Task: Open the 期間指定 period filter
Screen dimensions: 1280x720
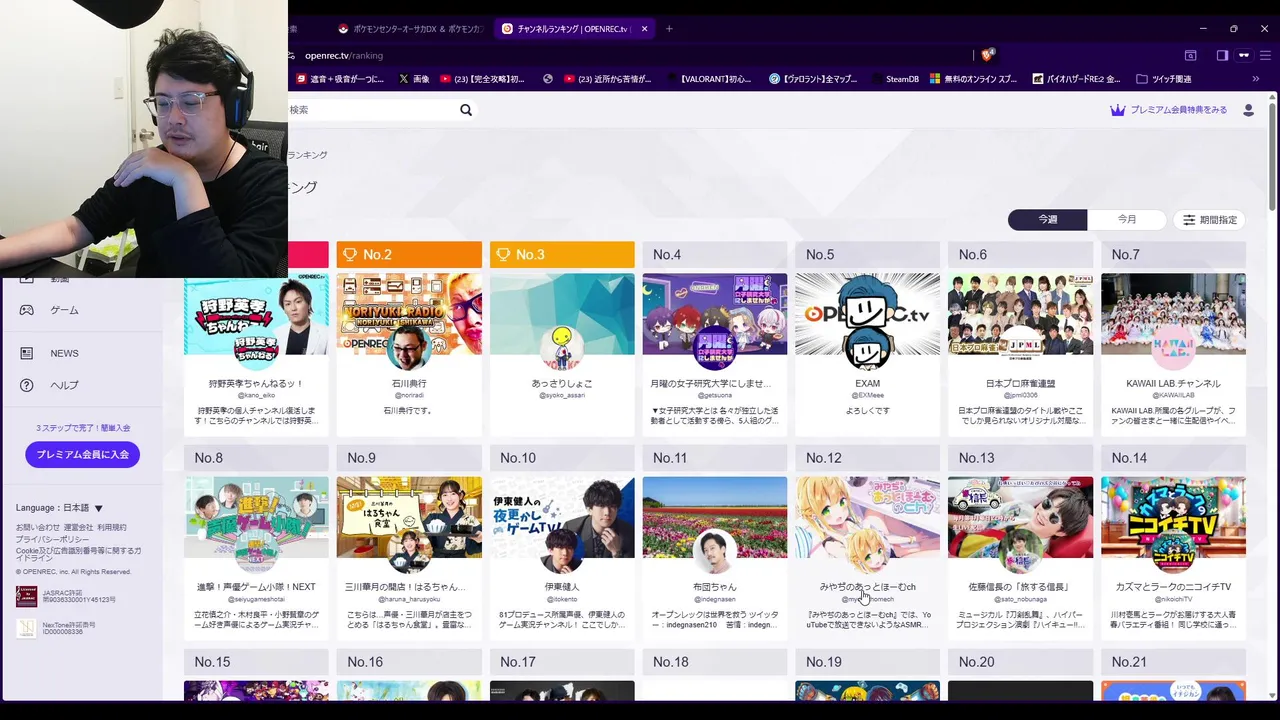Action: coord(1209,220)
